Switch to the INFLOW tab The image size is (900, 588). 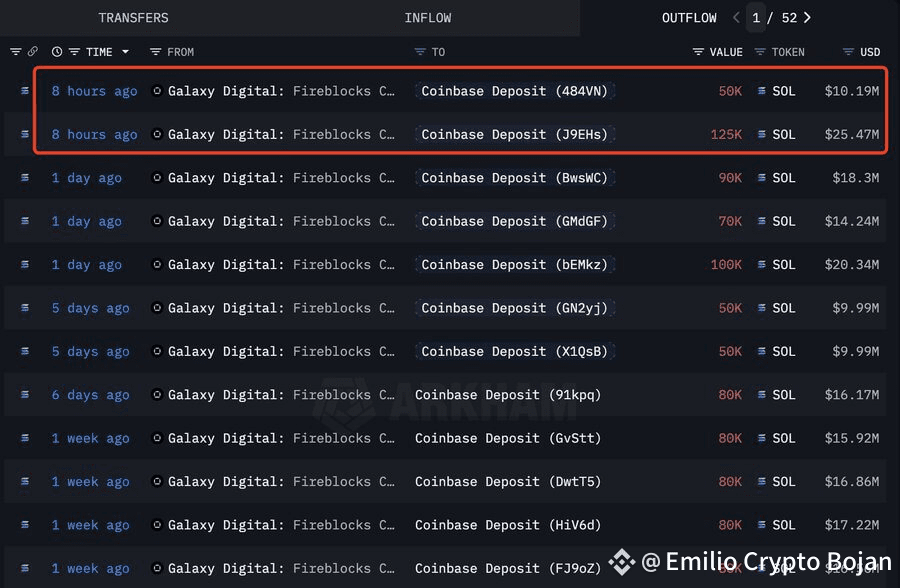pos(428,18)
